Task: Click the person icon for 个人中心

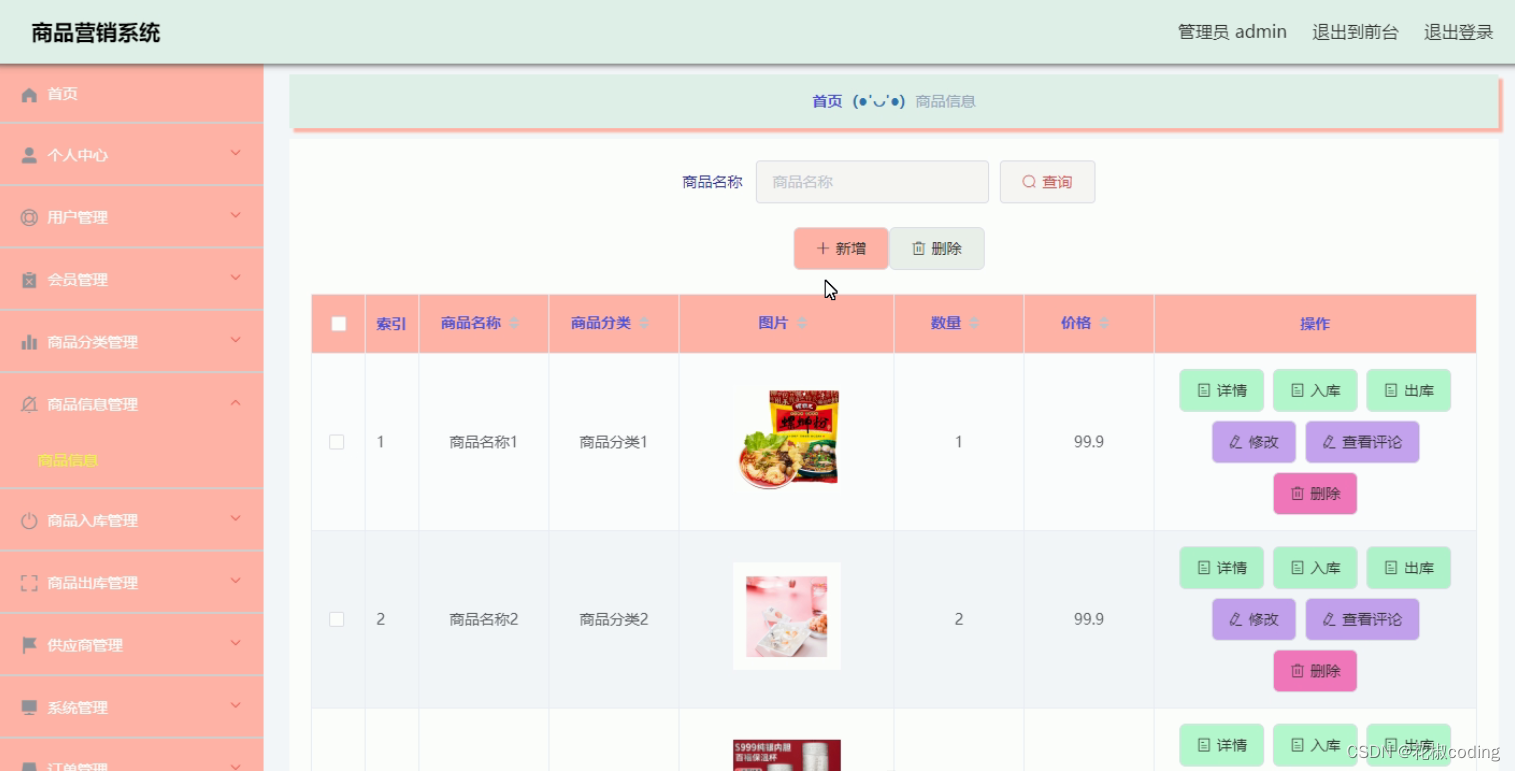Action: pos(29,155)
